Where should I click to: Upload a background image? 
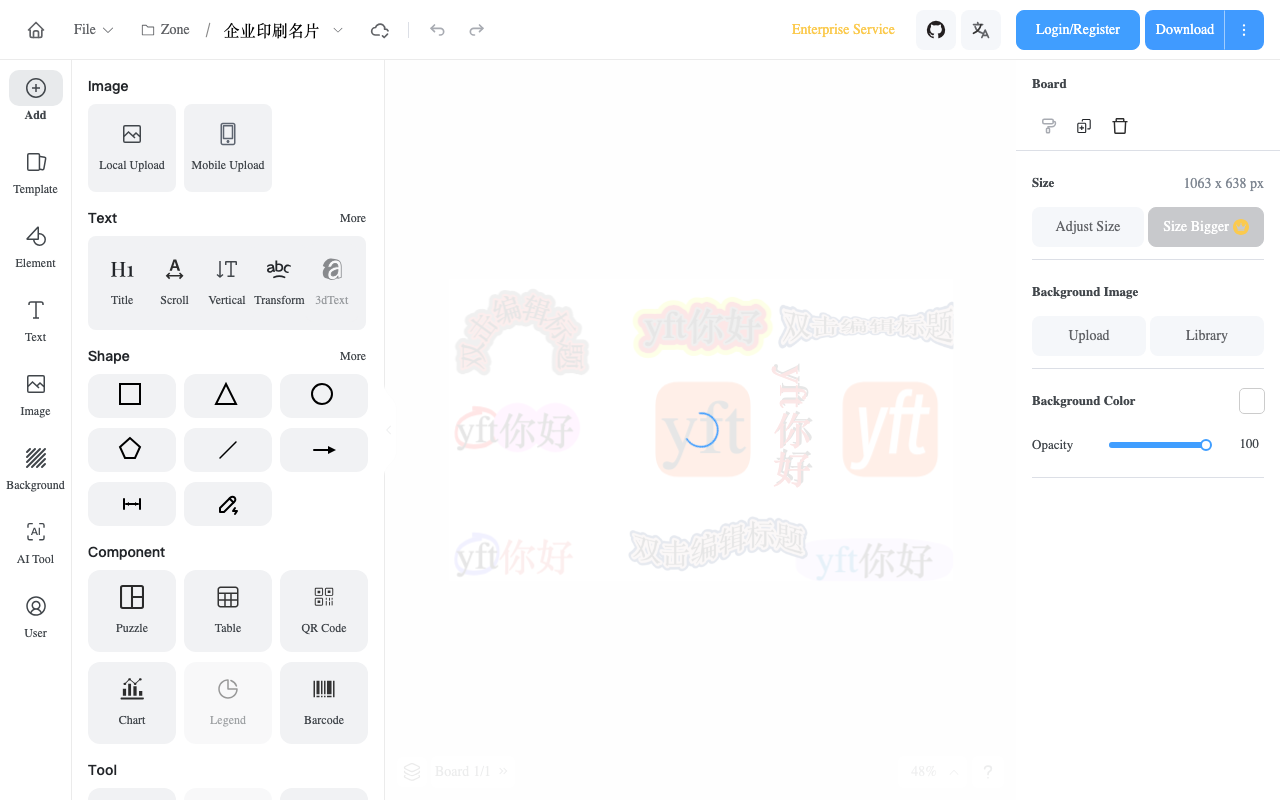1089,336
